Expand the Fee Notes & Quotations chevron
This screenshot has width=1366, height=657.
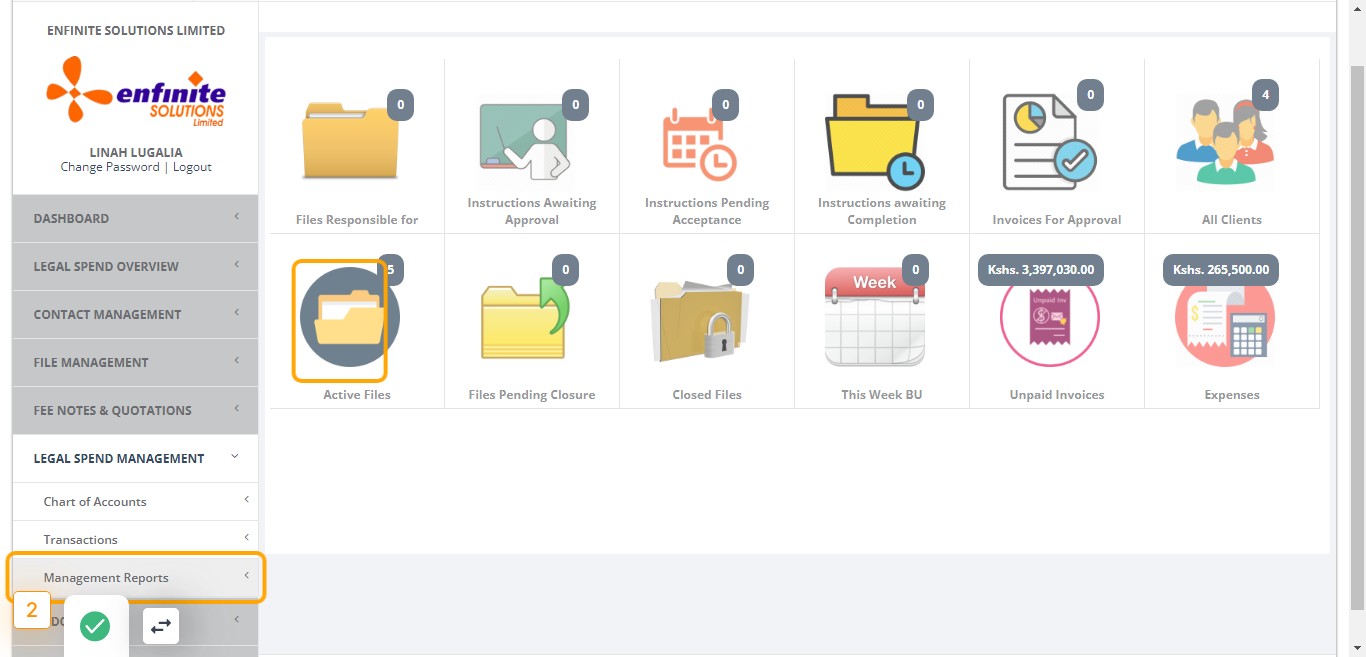pyautogui.click(x=236, y=409)
